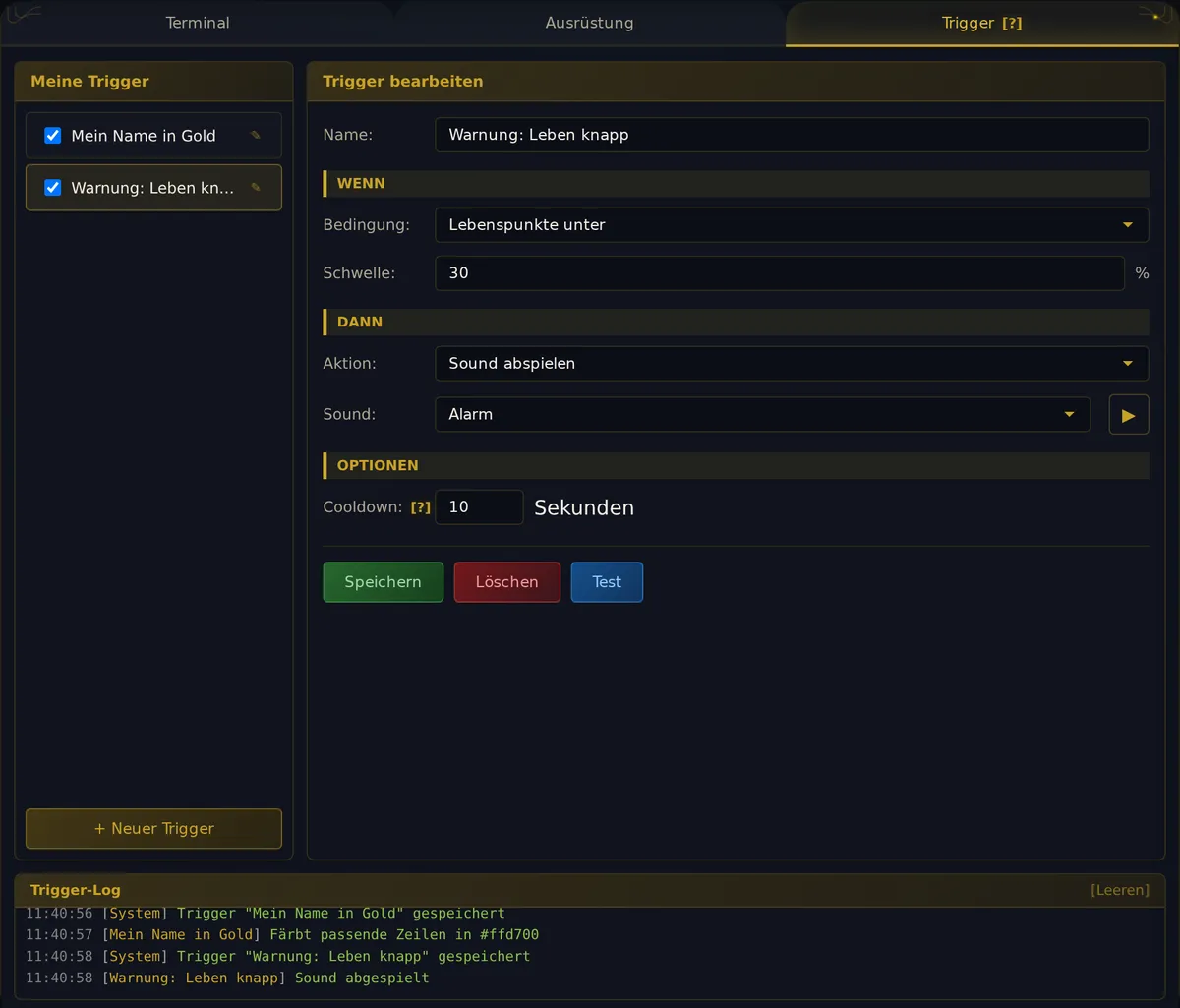Click pencil icon of Warnung: Leben knapp
The image size is (1180, 1008).
click(x=256, y=188)
